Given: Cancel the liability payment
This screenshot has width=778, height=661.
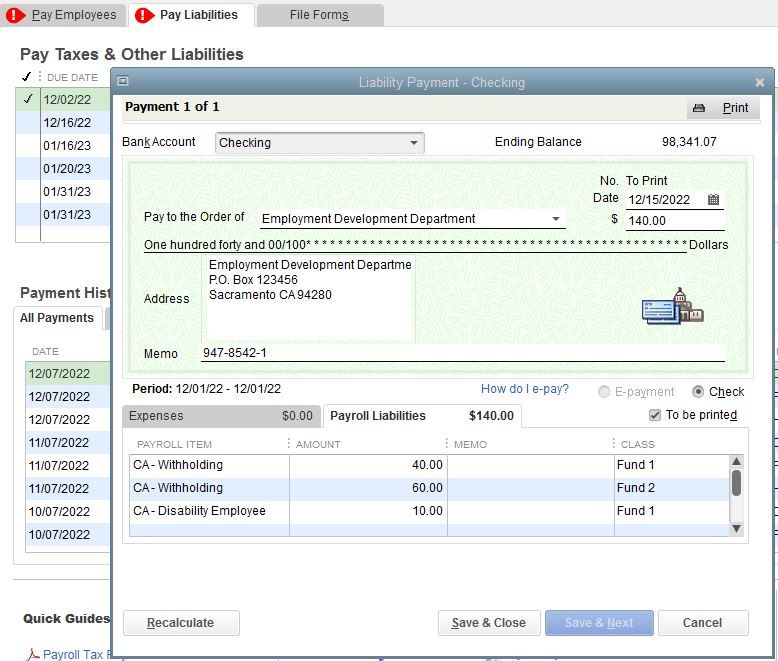Looking at the screenshot, I should (x=703, y=623).
